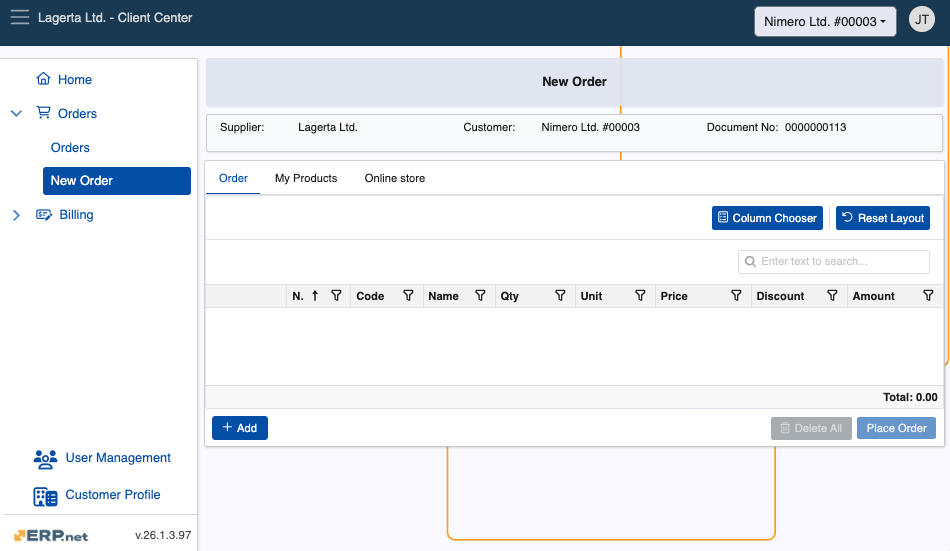This screenshot has height=551, width=950.
Task: Collapse the Orders menu chevron
Action: pyautogui.click(x=16, y=113)
